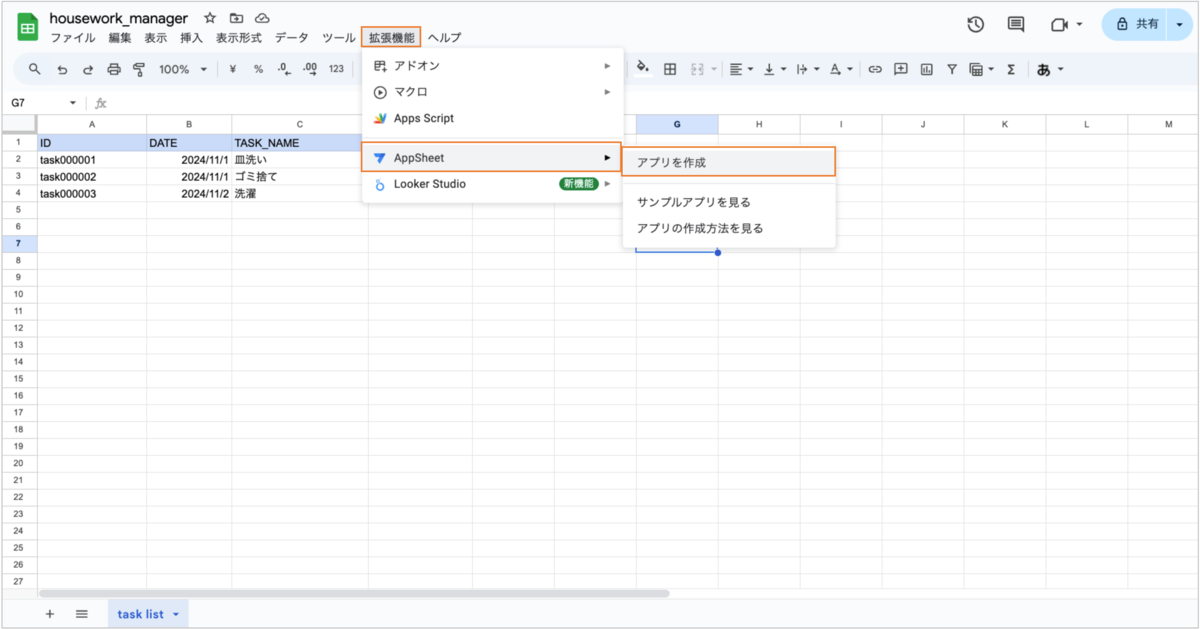This screenshot has width=1200, height=629.
Task: Open the all sheets list icon
Action: 82,614
